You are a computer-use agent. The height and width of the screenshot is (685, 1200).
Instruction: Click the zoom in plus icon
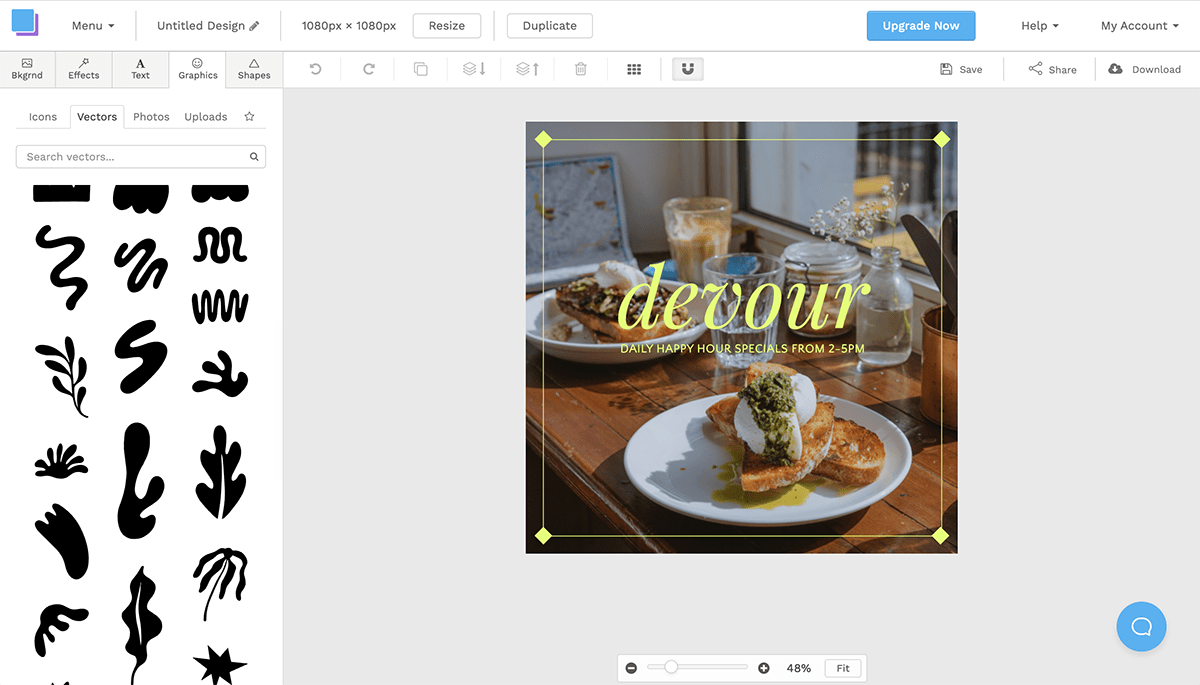(764, 668)
